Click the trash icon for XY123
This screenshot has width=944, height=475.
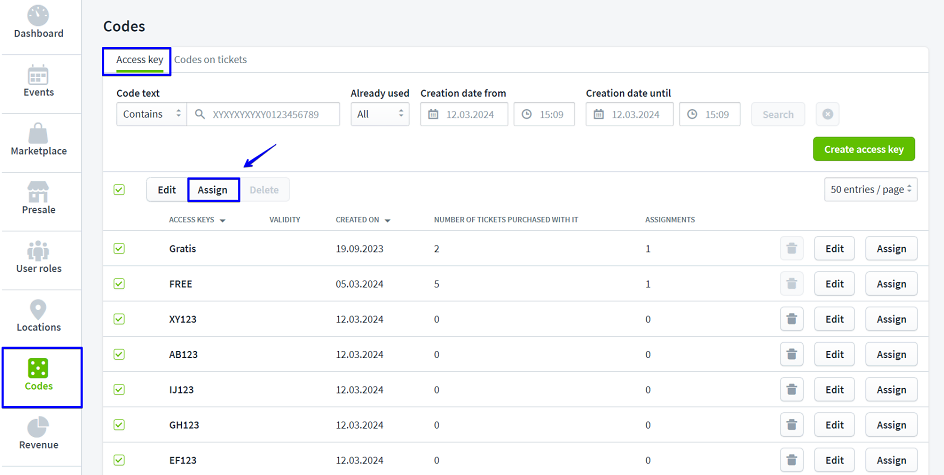click(791, 319)
